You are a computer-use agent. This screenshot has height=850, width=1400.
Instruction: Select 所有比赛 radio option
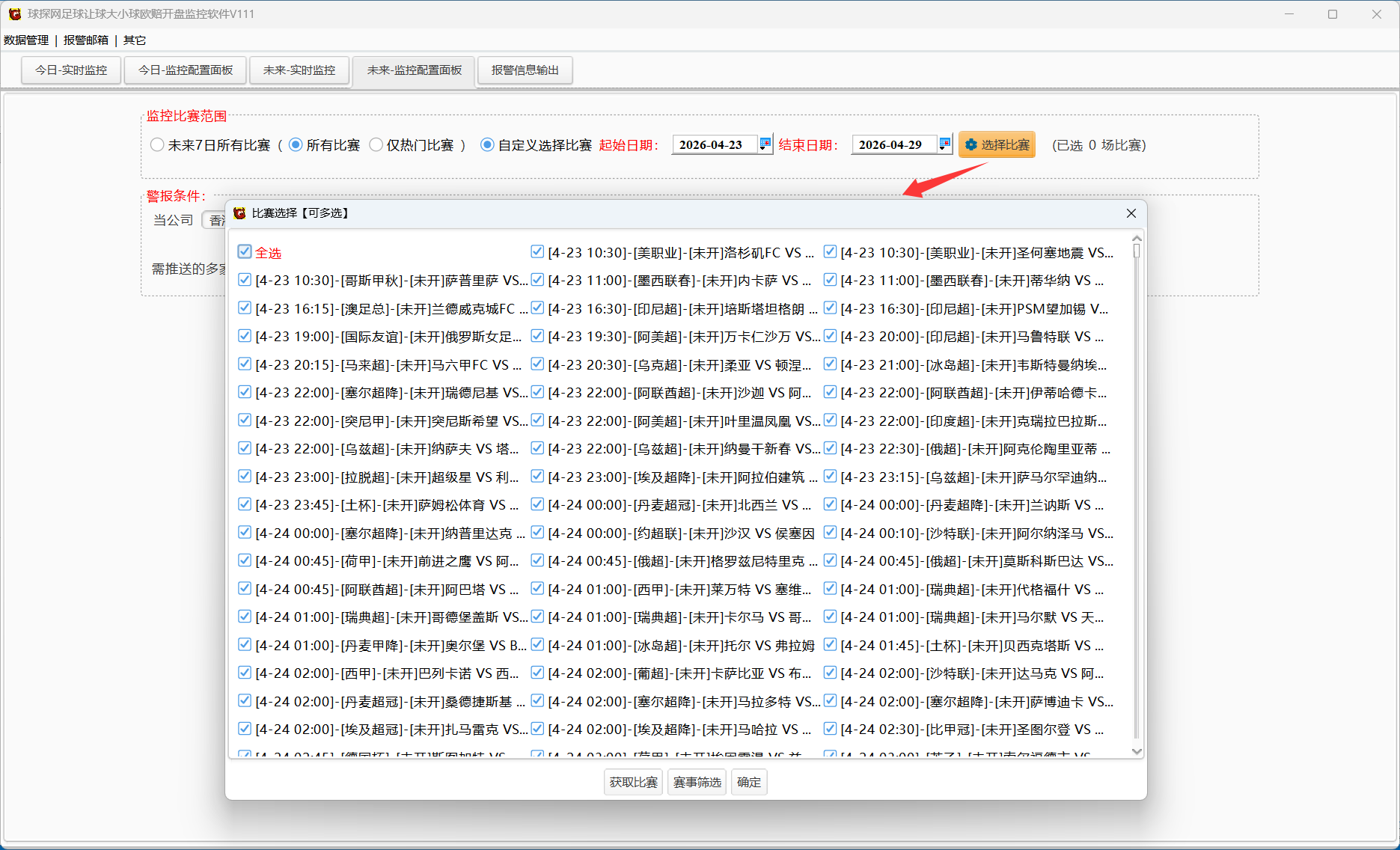(x=296, y=145)
